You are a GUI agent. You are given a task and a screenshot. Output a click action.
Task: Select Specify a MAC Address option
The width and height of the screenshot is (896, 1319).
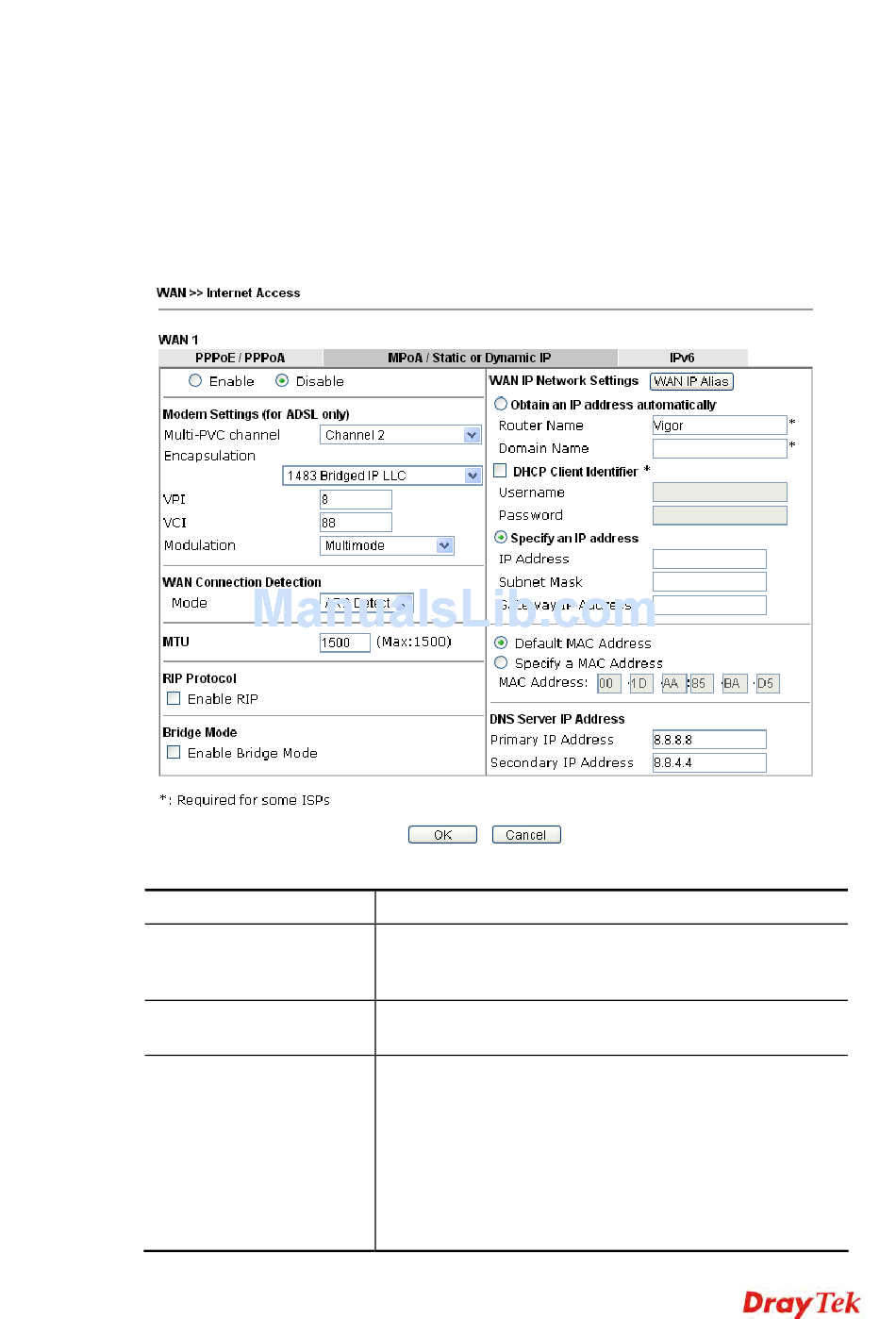click(x=501, y=663)
